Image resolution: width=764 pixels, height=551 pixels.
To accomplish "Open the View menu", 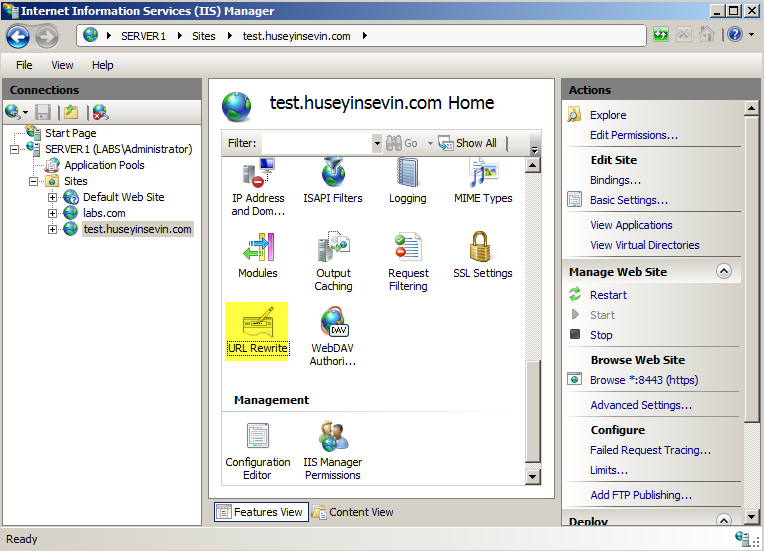I will pyautogui.click(x=62, y=65).
